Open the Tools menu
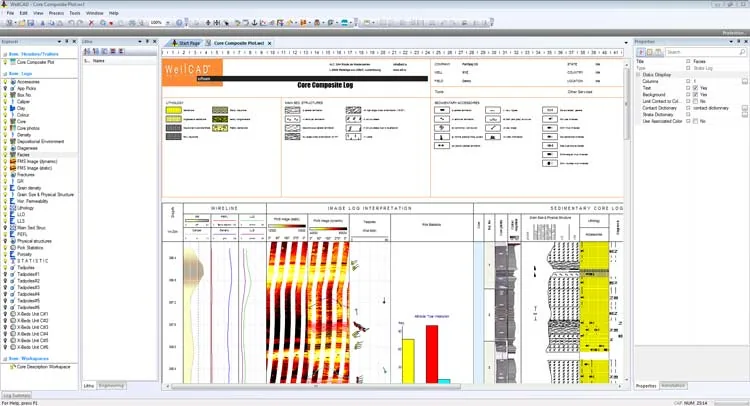The width and height of the screenshot is (750, 406). click(x=75, y=13)
